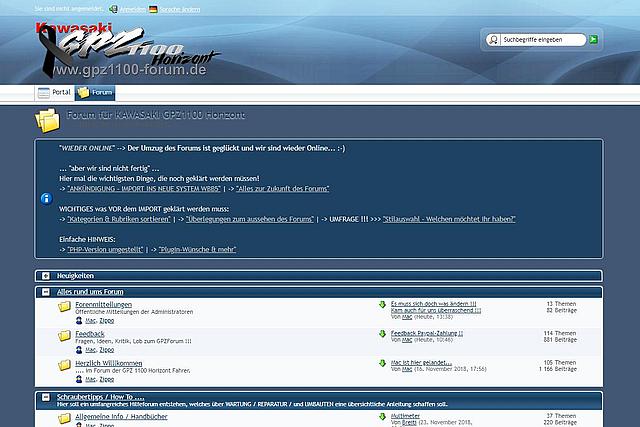Open the Mac ist hier gelandet thread
Image resolution: width=640 pixels, height=427 pixels.
point(421,363)
